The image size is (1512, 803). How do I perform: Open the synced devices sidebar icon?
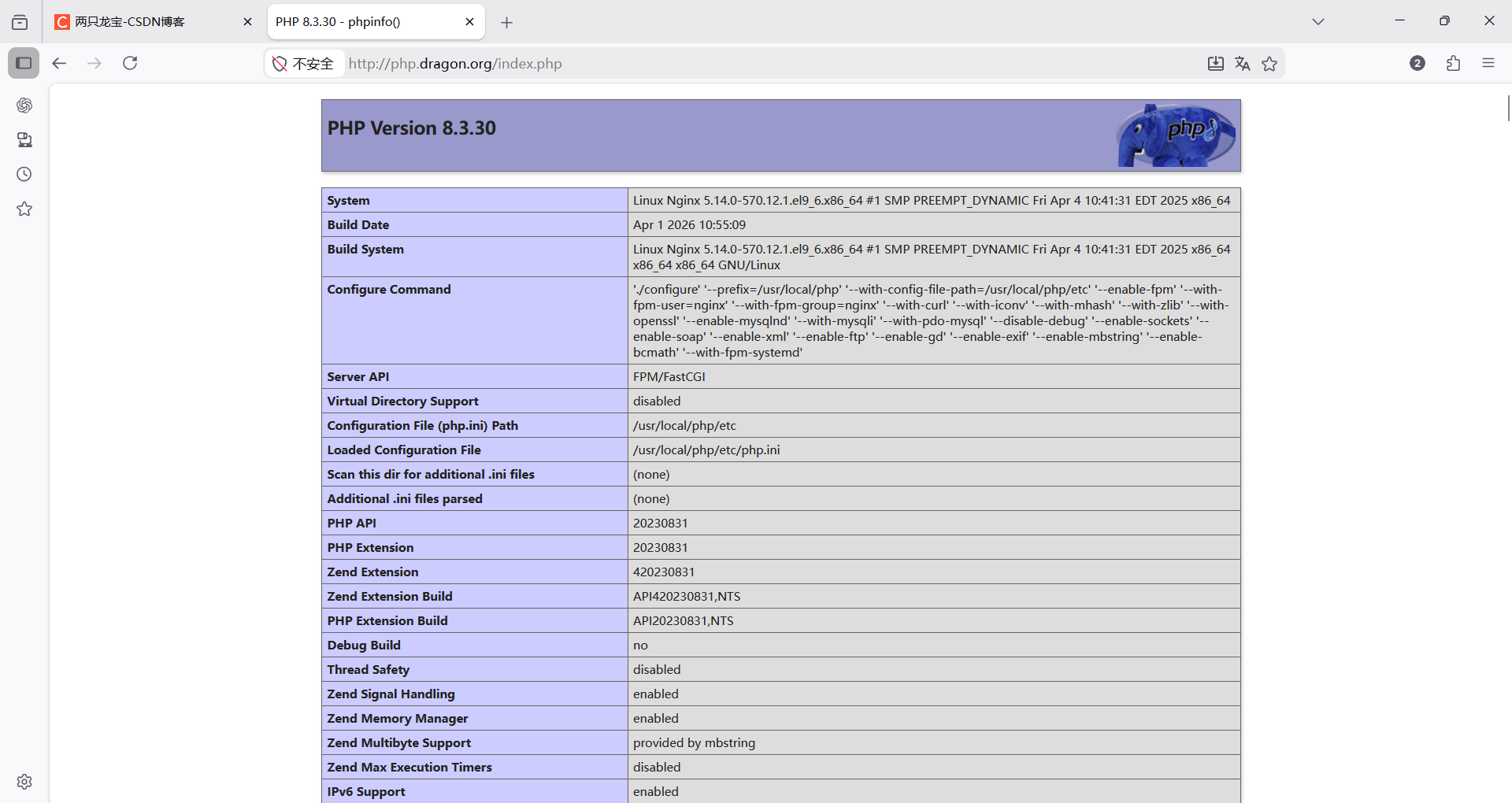(24, 139)
